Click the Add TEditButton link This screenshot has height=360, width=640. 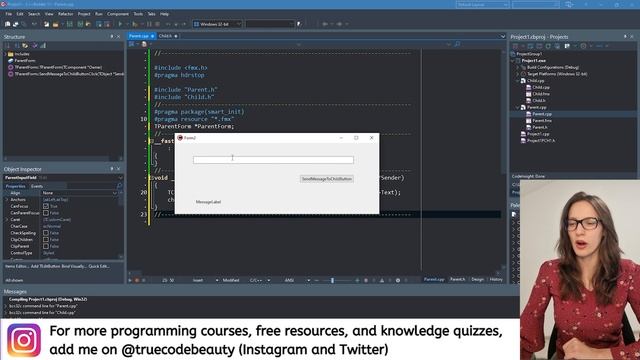pyautogui.click(x=45, y=266)
